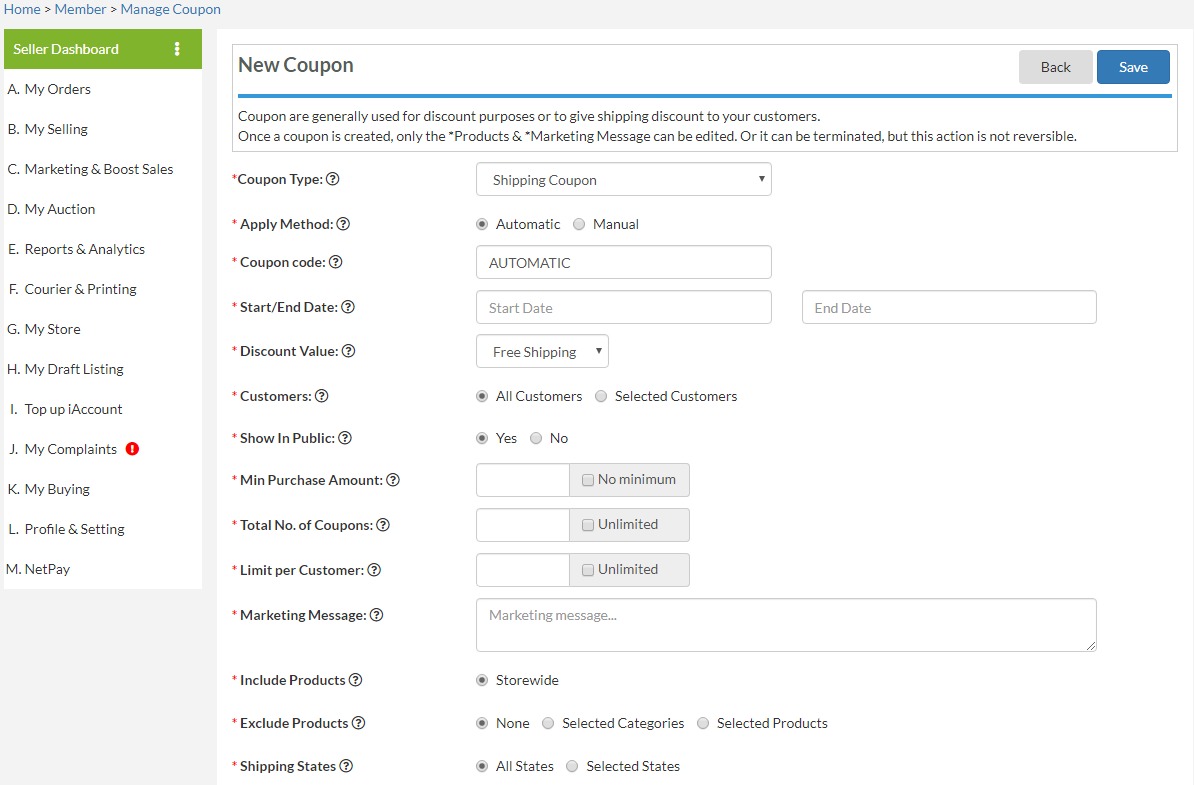
Task: Focus the Coupon code field
Action: click(x=624, y=262)
